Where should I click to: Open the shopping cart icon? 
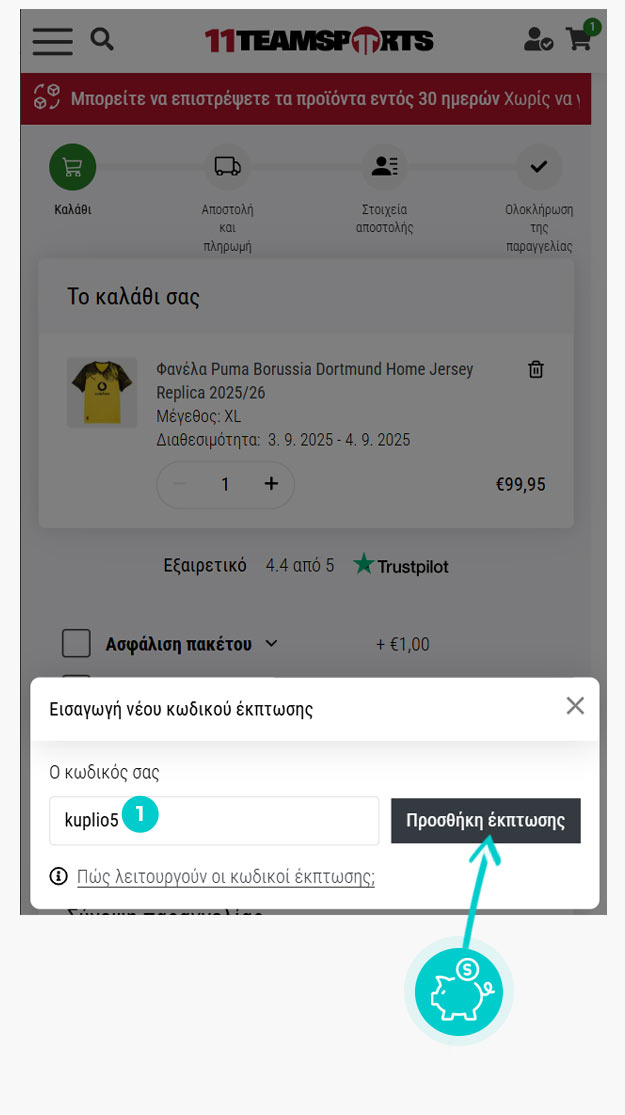[580, 39]
